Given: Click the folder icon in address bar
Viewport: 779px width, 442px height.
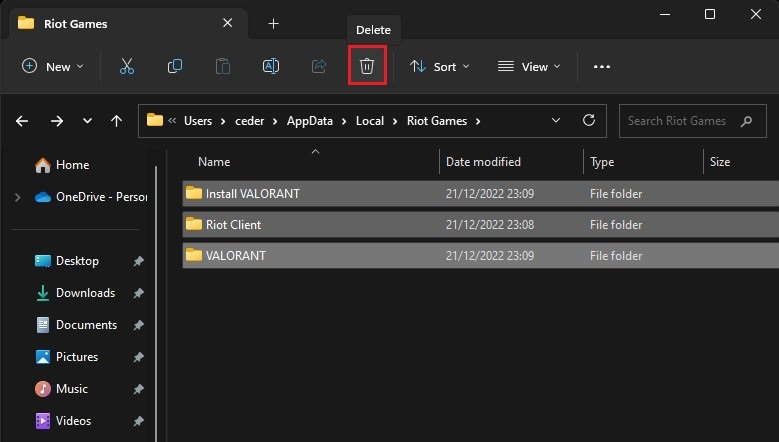Looking at the screenshot, I should pos(155,120).
